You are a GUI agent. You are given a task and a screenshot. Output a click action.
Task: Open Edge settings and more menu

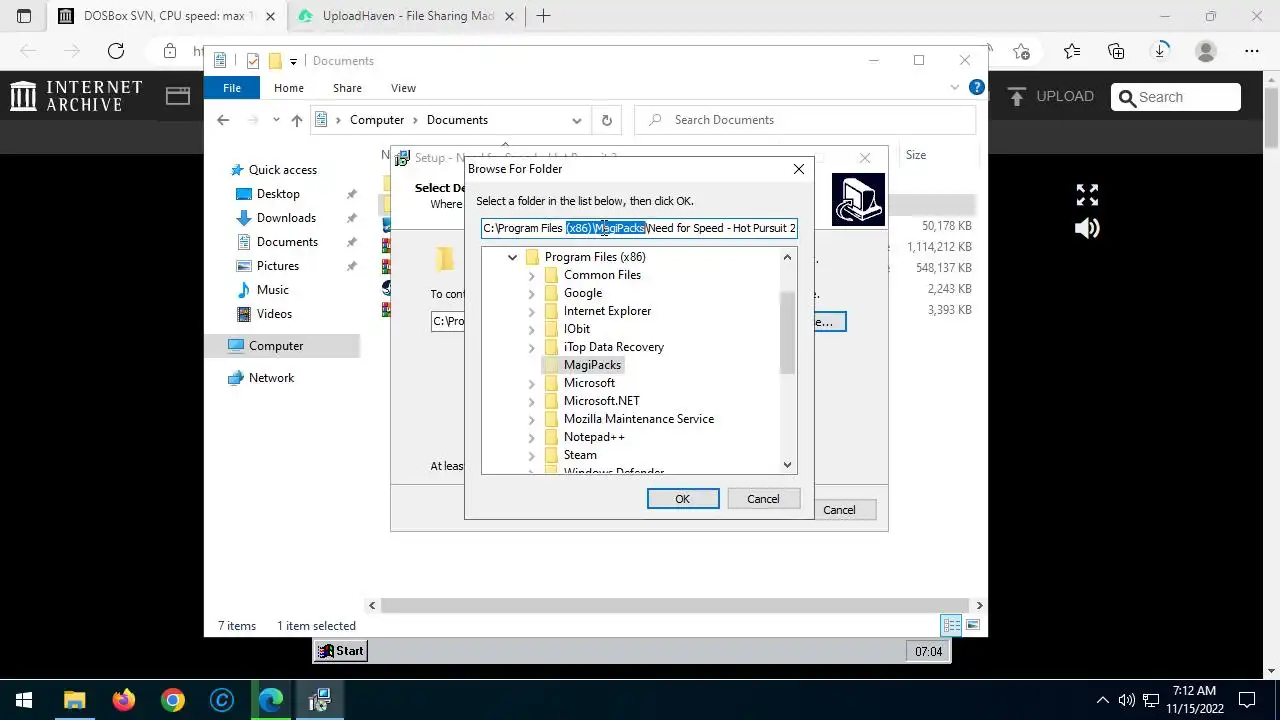pos(1252,51)
